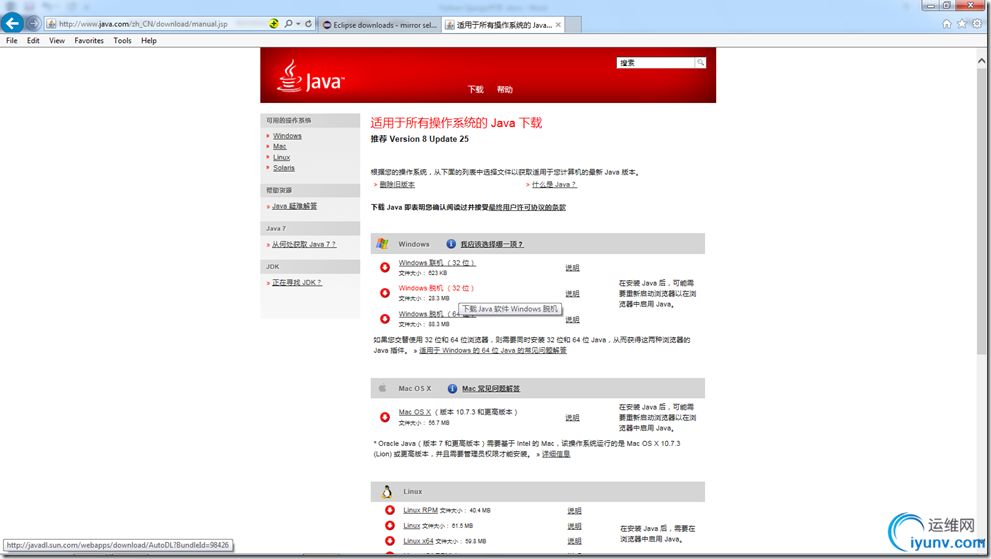Click the red download icon for Linux RPM

389,510
